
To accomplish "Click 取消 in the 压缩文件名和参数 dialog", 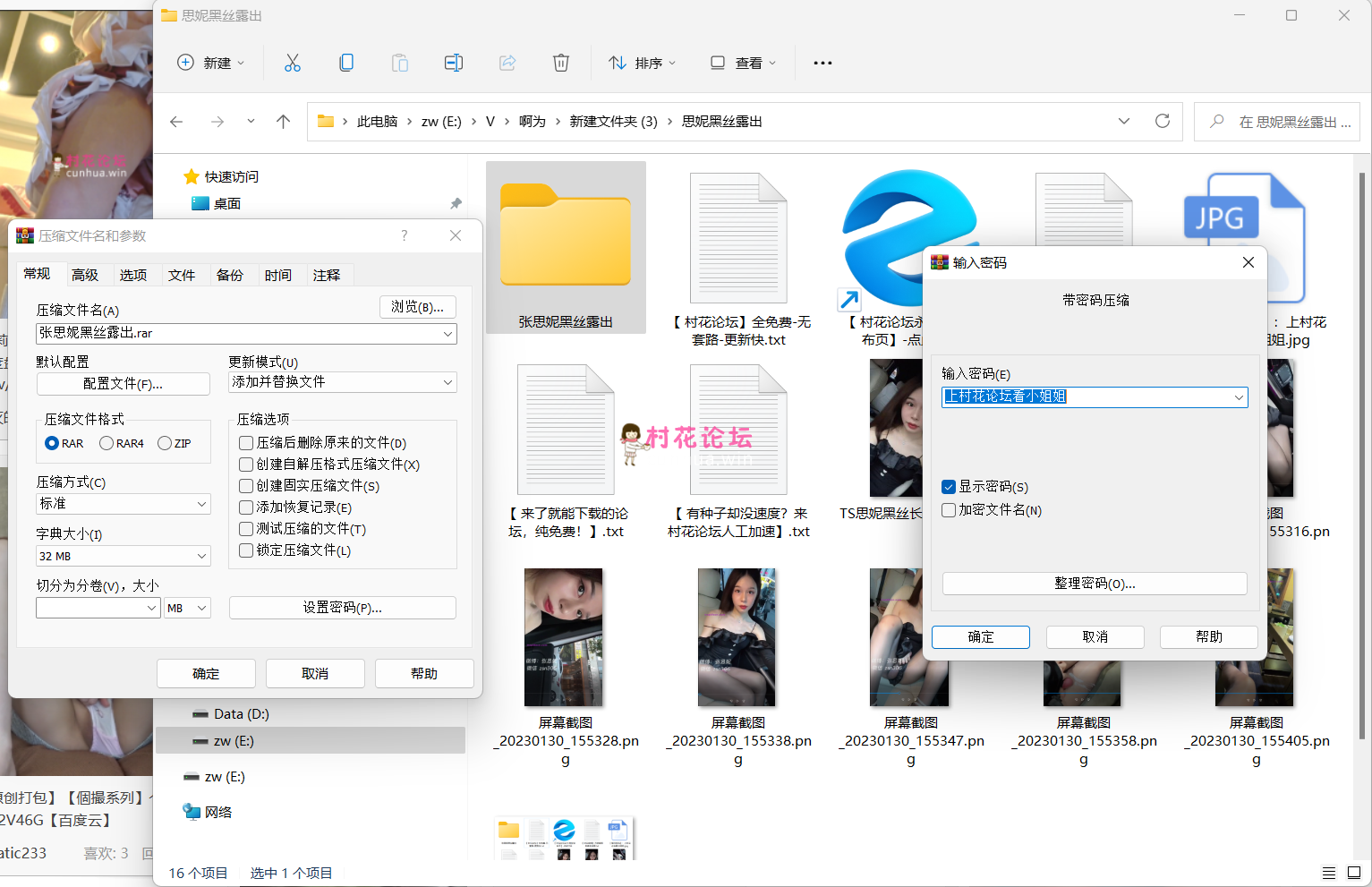I will click(x=315, y=674).
